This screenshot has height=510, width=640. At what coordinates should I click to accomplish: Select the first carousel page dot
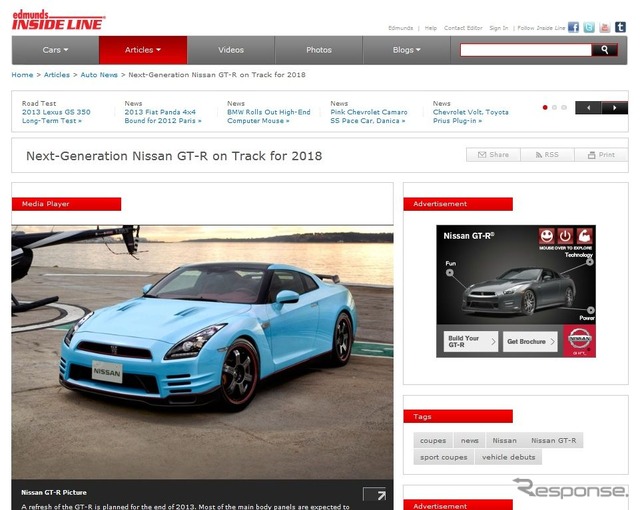(545, 107)
